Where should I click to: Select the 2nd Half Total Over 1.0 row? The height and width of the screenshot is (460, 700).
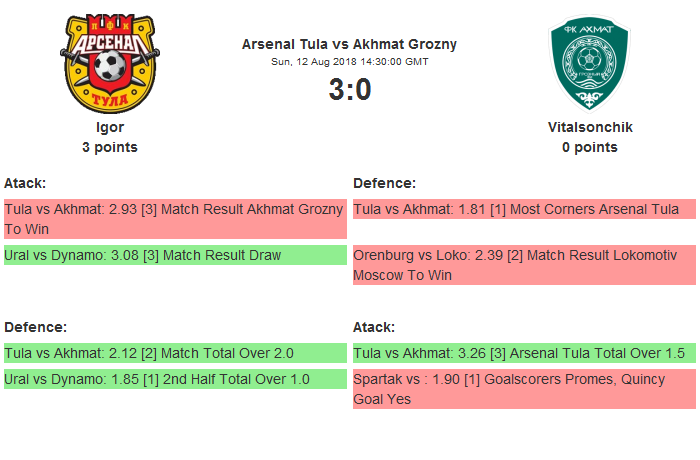click(174, 380)
